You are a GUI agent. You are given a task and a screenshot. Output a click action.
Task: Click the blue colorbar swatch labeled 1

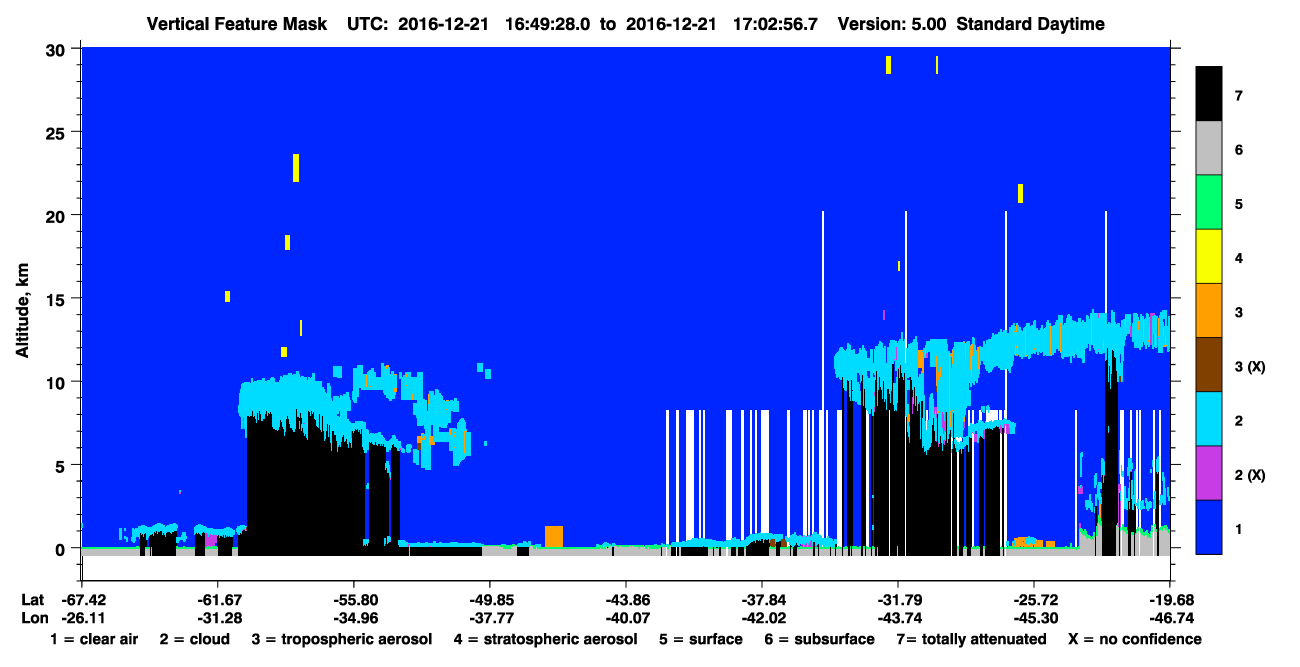click(x=1209, y=527)
